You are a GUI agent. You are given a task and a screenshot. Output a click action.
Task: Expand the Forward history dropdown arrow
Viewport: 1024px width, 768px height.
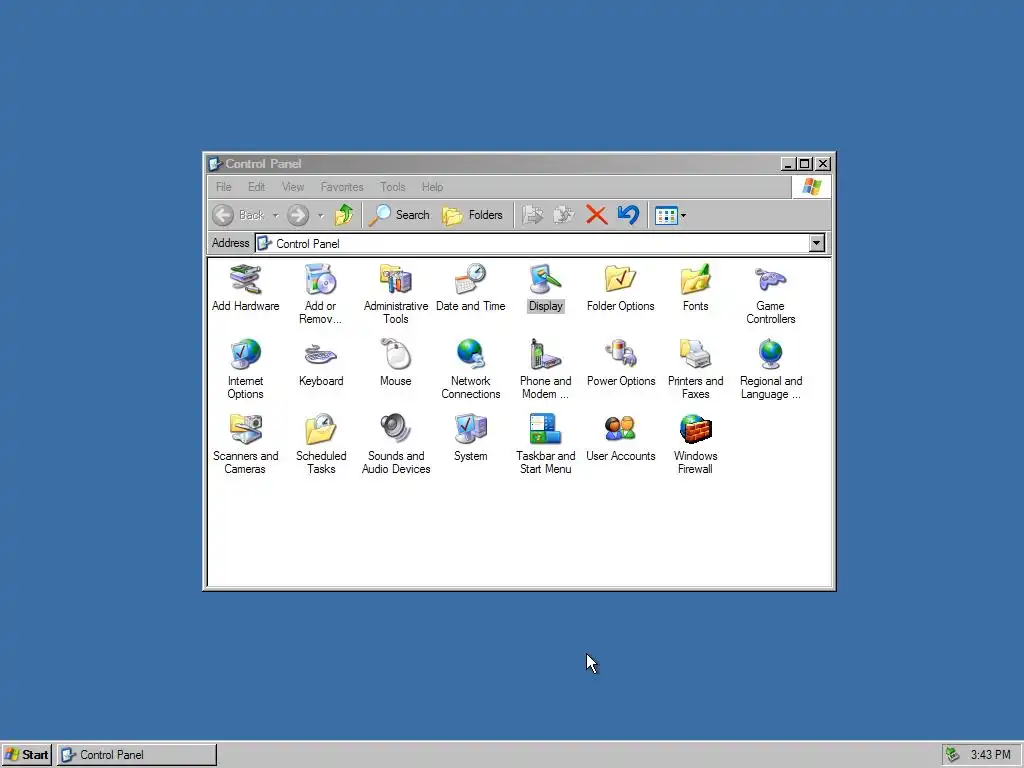click(x=321, y=216)
